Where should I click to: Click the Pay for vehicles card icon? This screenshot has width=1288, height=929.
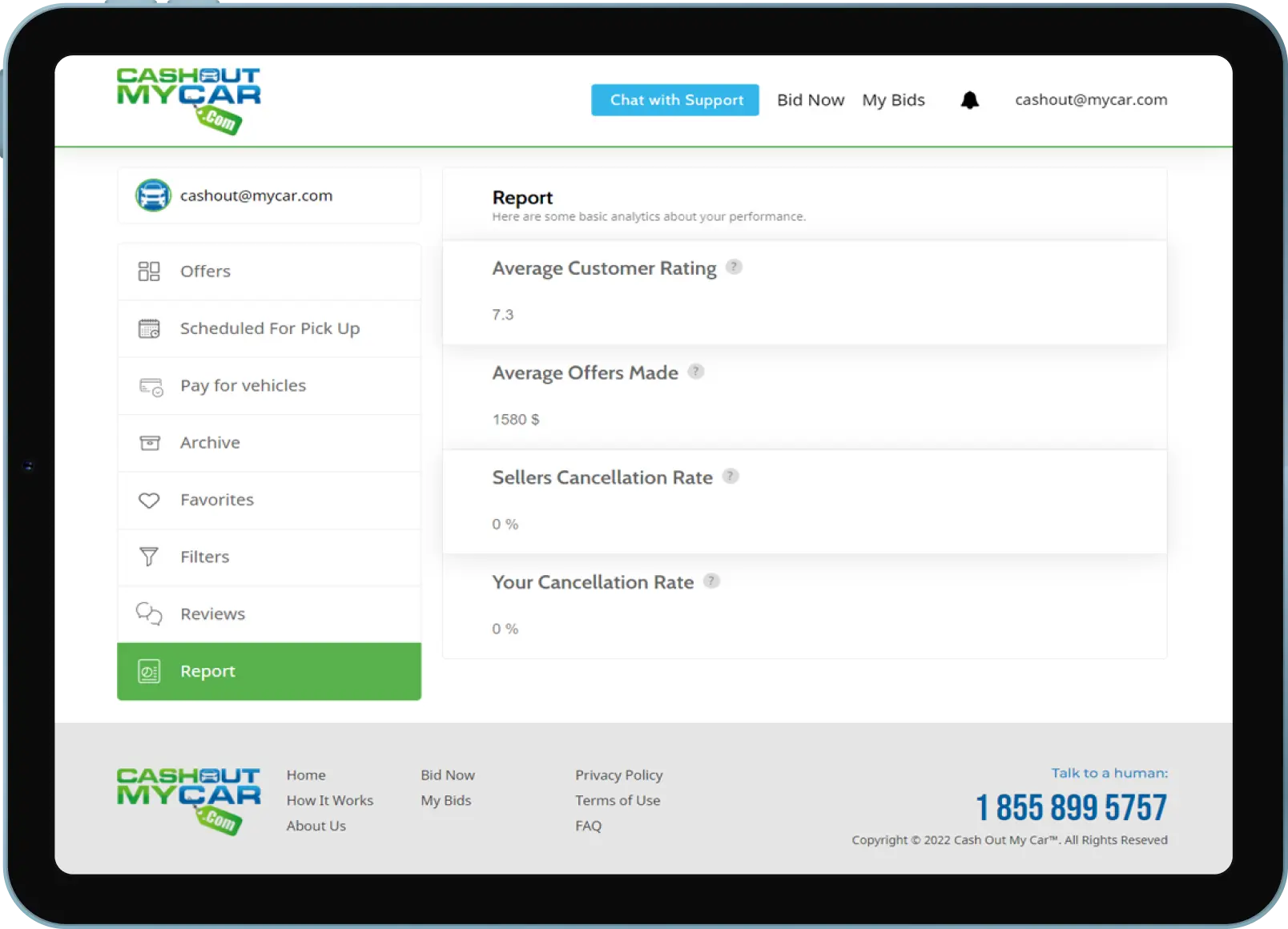pos(151,387)
